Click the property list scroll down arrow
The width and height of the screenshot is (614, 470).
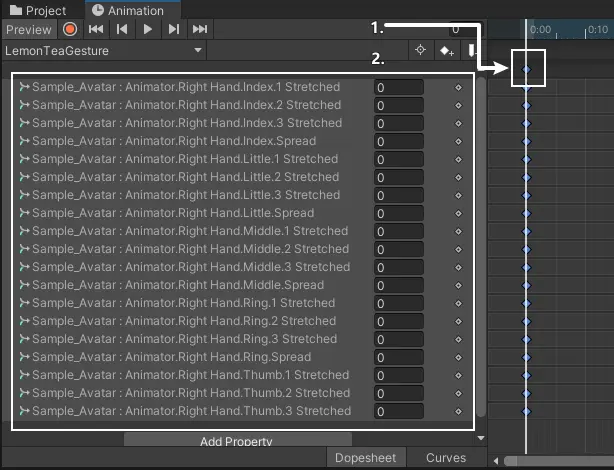point(481,438)
